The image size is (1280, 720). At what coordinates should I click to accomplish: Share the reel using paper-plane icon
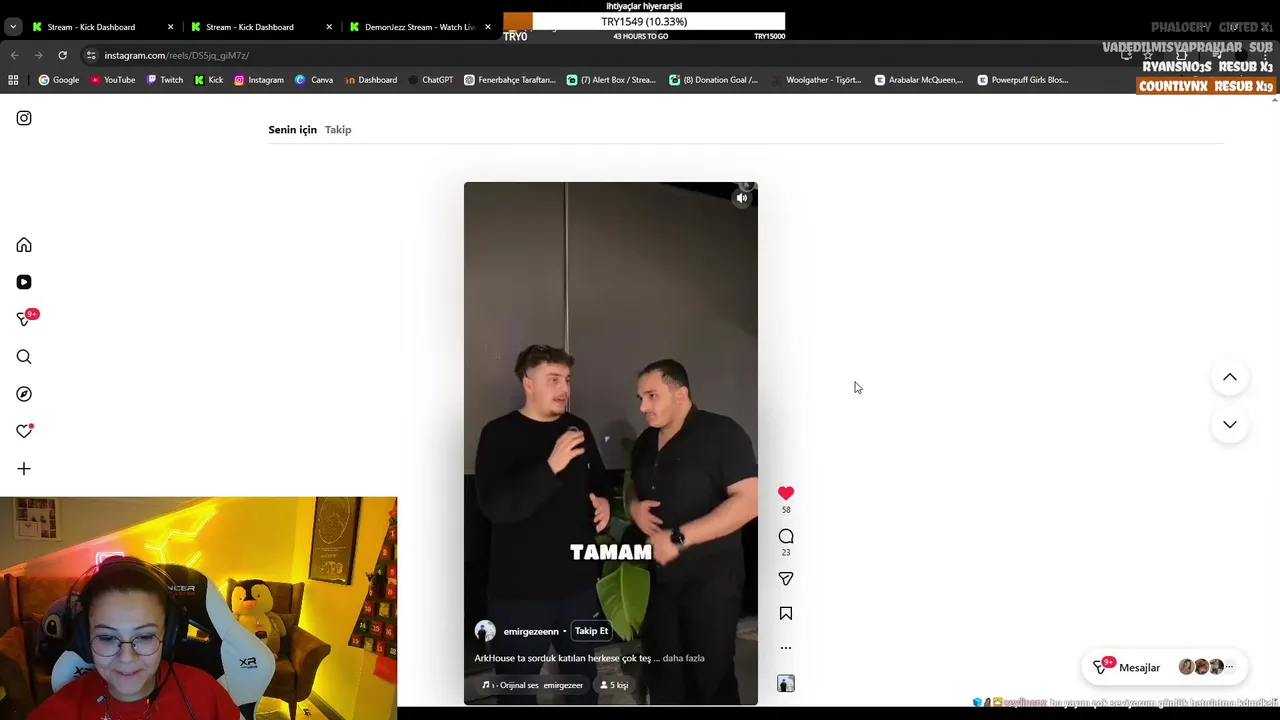[786, 579]
